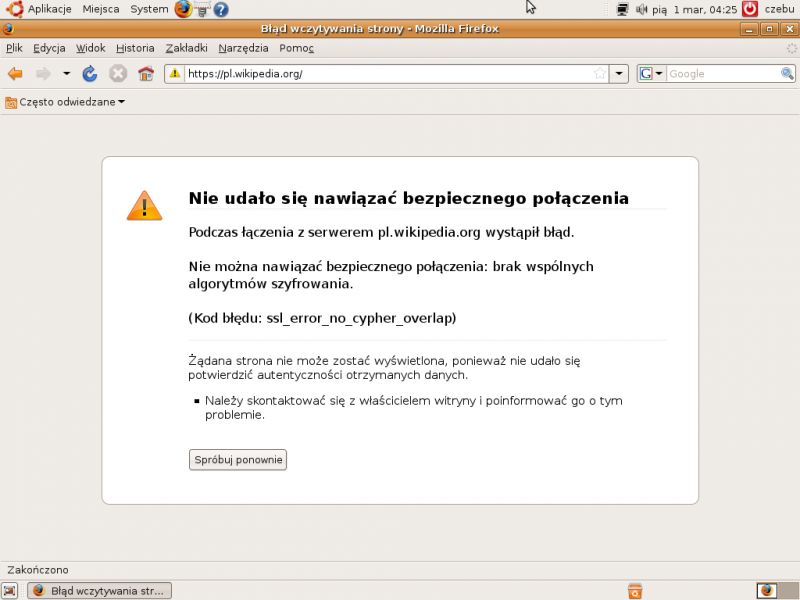This screenshot has height=600, width=800.
Task: Click the Często odwiedzane folder icon
Action: pyautogui.click(x=11, y=103)
